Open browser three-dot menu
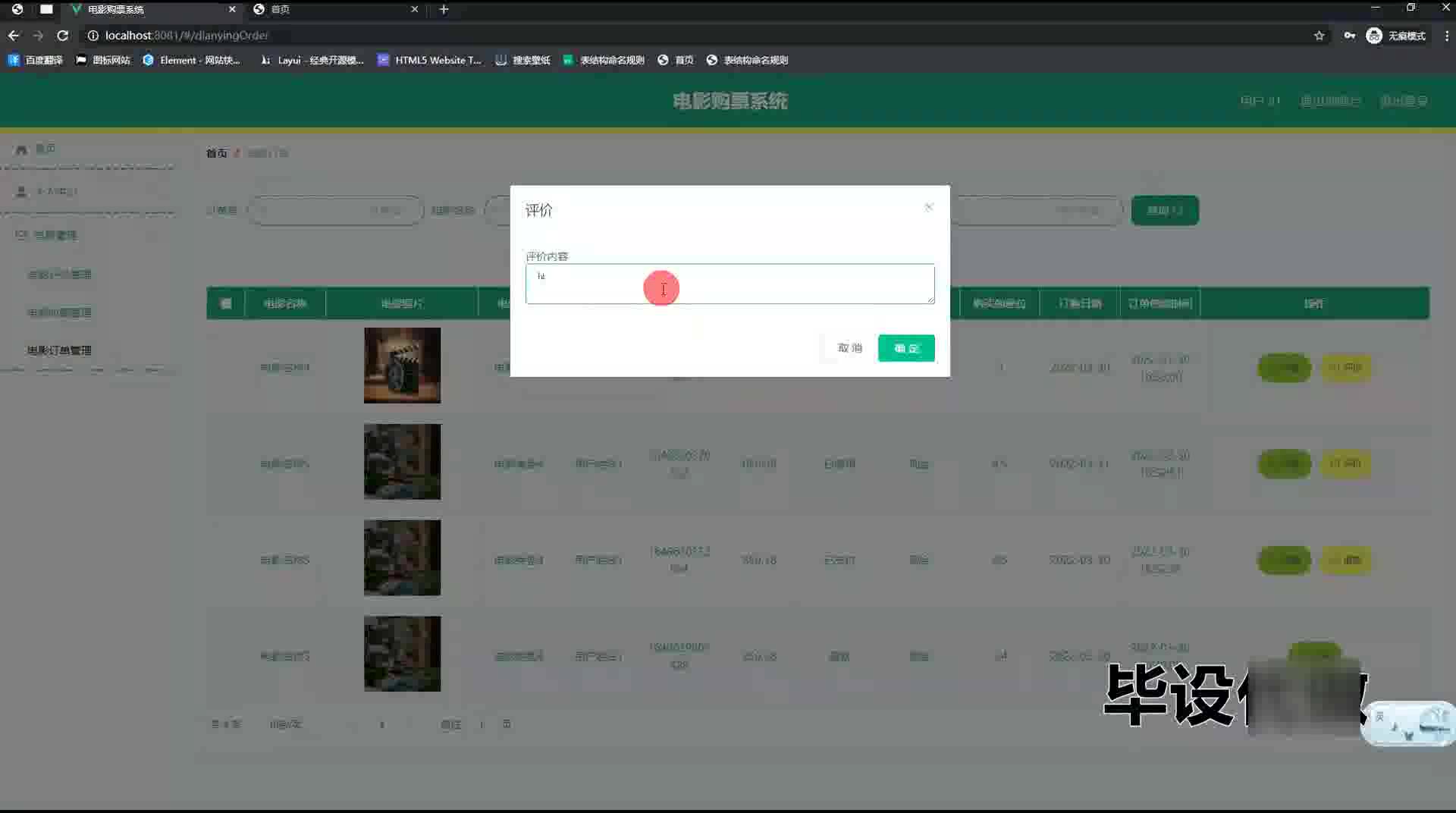 [x=1446, y=36]
